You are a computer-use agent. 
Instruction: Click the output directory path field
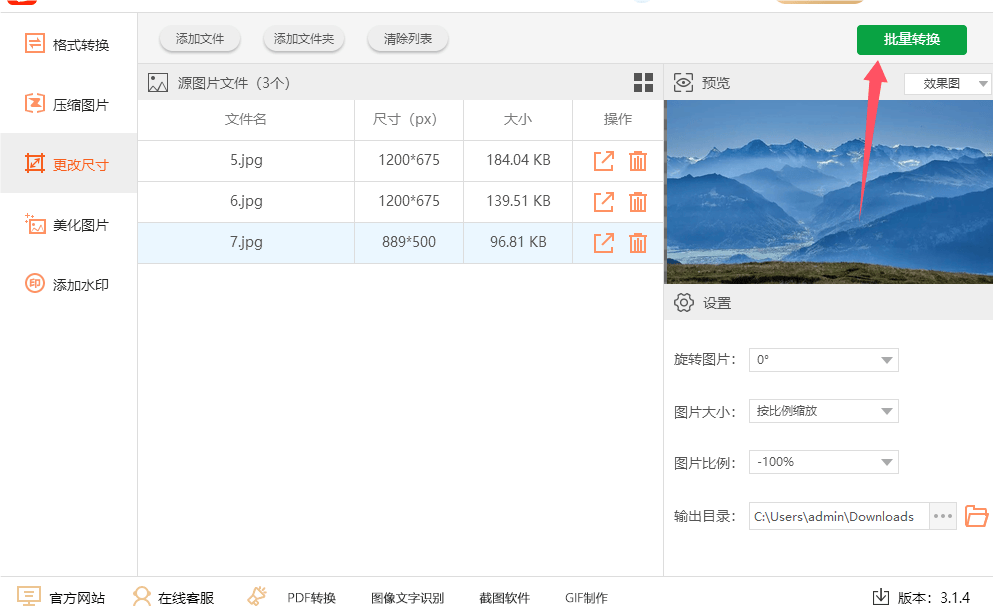[838, 516]
